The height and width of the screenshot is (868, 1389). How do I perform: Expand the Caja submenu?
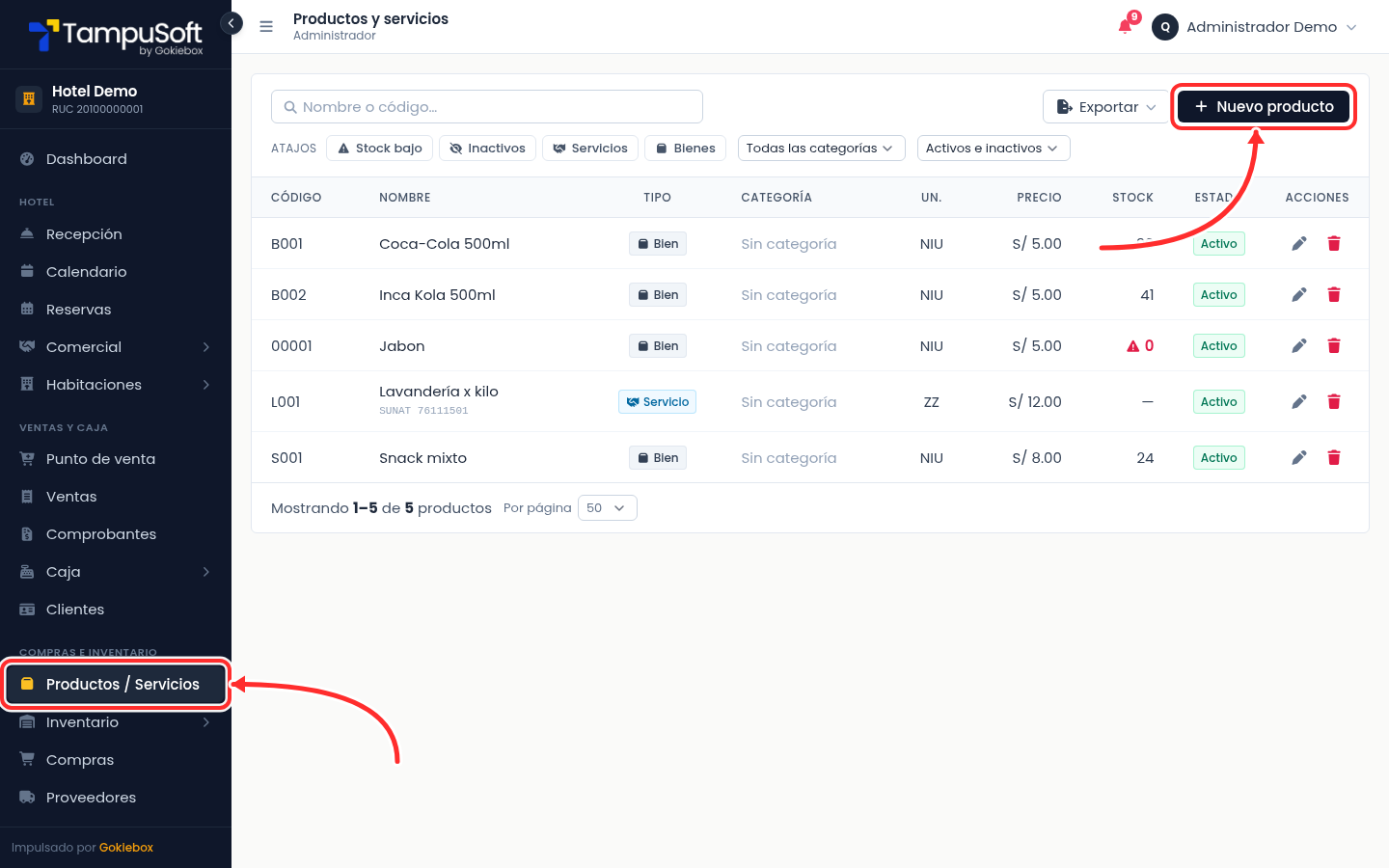point(116,572)
